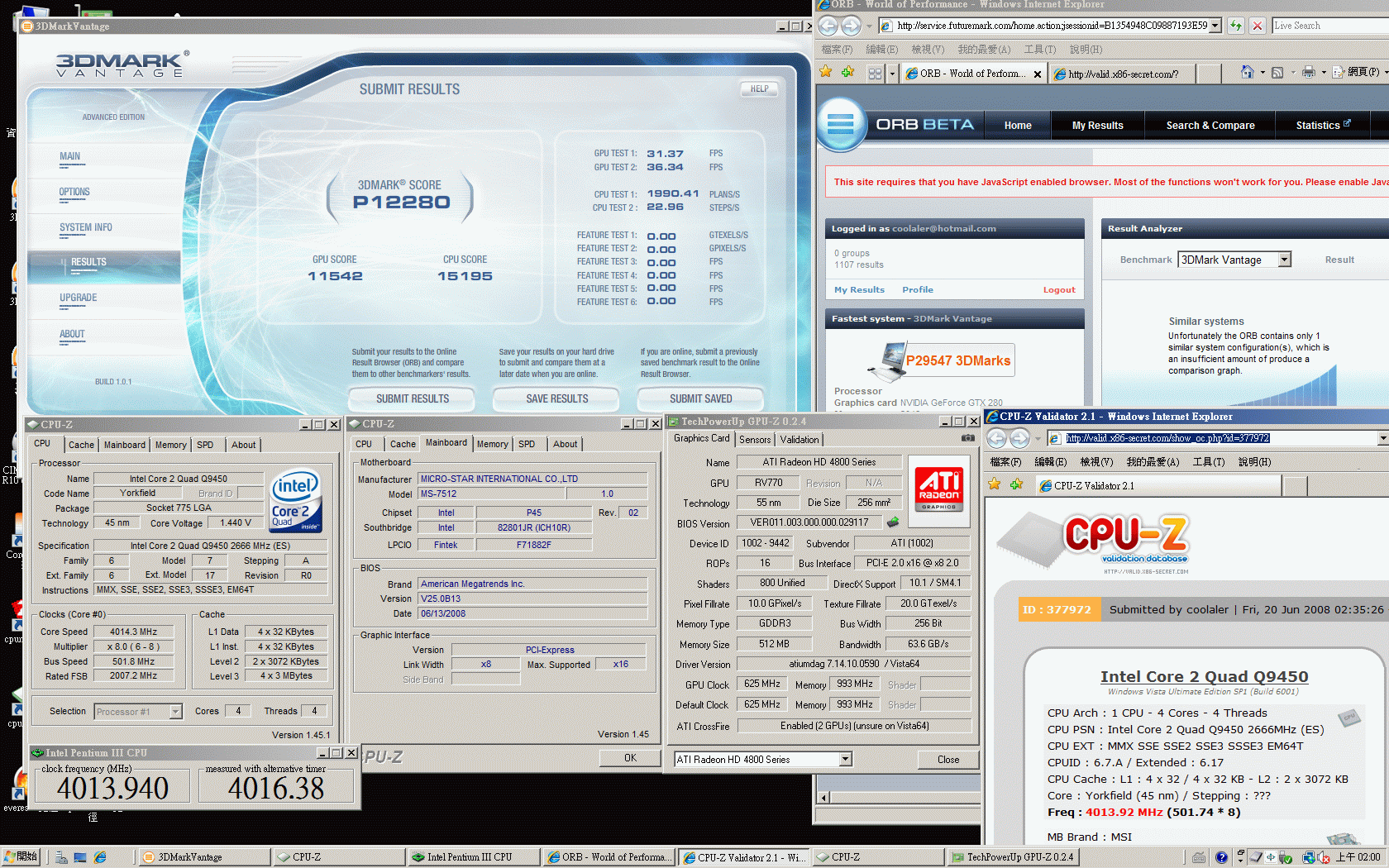Take GPU-Z screenshot with camera icon

(x=967, y=438)
